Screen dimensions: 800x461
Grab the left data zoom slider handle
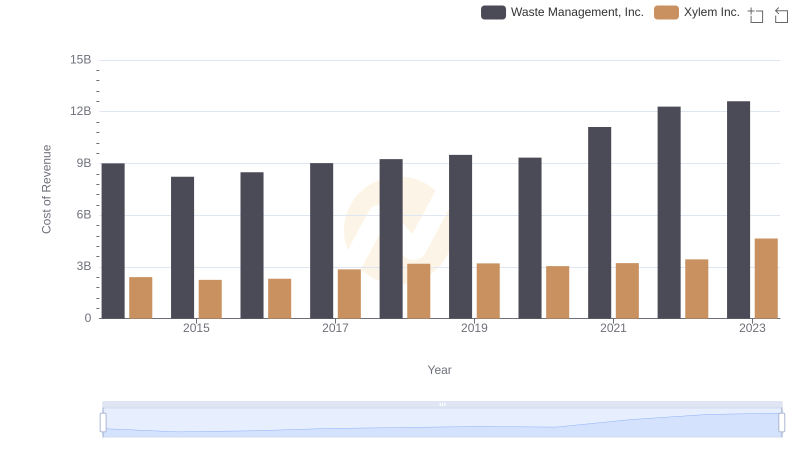point(103,422)
